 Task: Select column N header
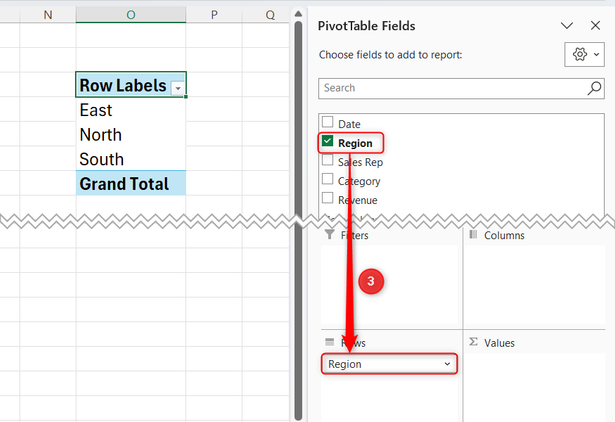point(47,15)
